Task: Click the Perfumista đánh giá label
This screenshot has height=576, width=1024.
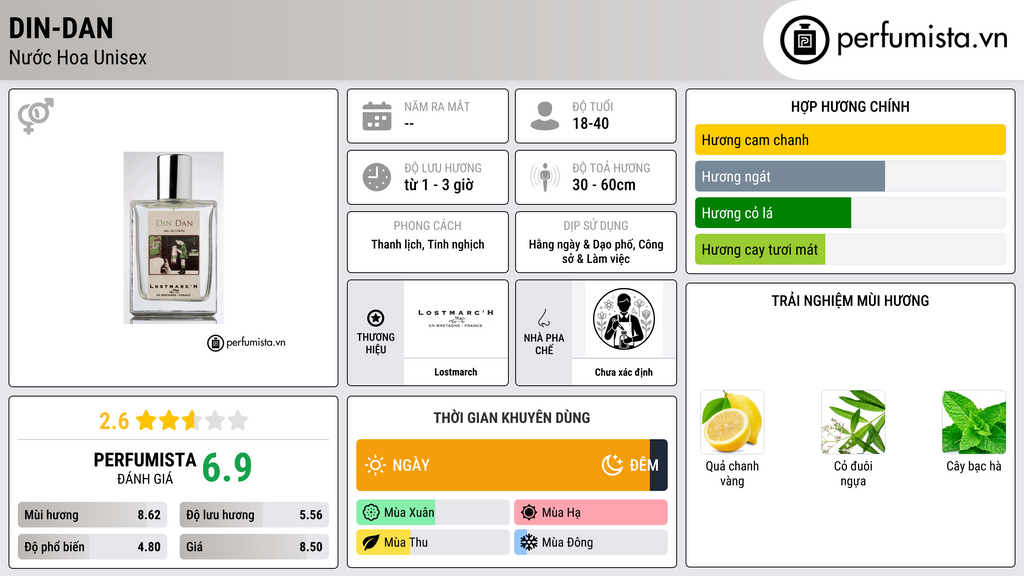Action: click(x=145, y=469)
